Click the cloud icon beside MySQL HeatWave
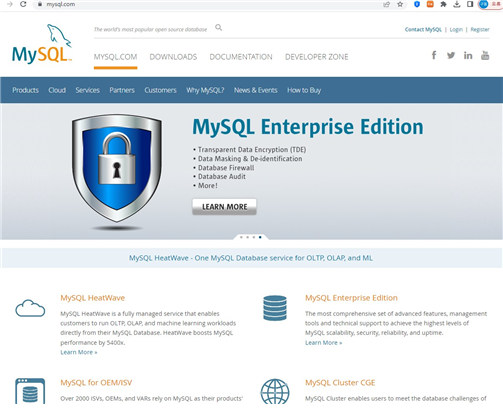This screenshot has height=408, width=503. tap(30, 308)
